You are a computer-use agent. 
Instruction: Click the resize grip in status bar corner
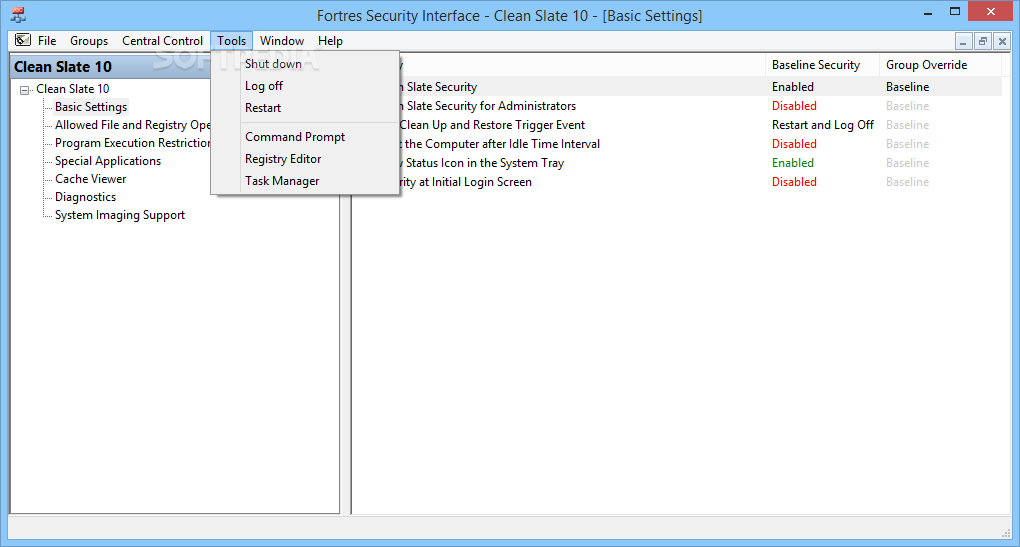click(1006, 533)
